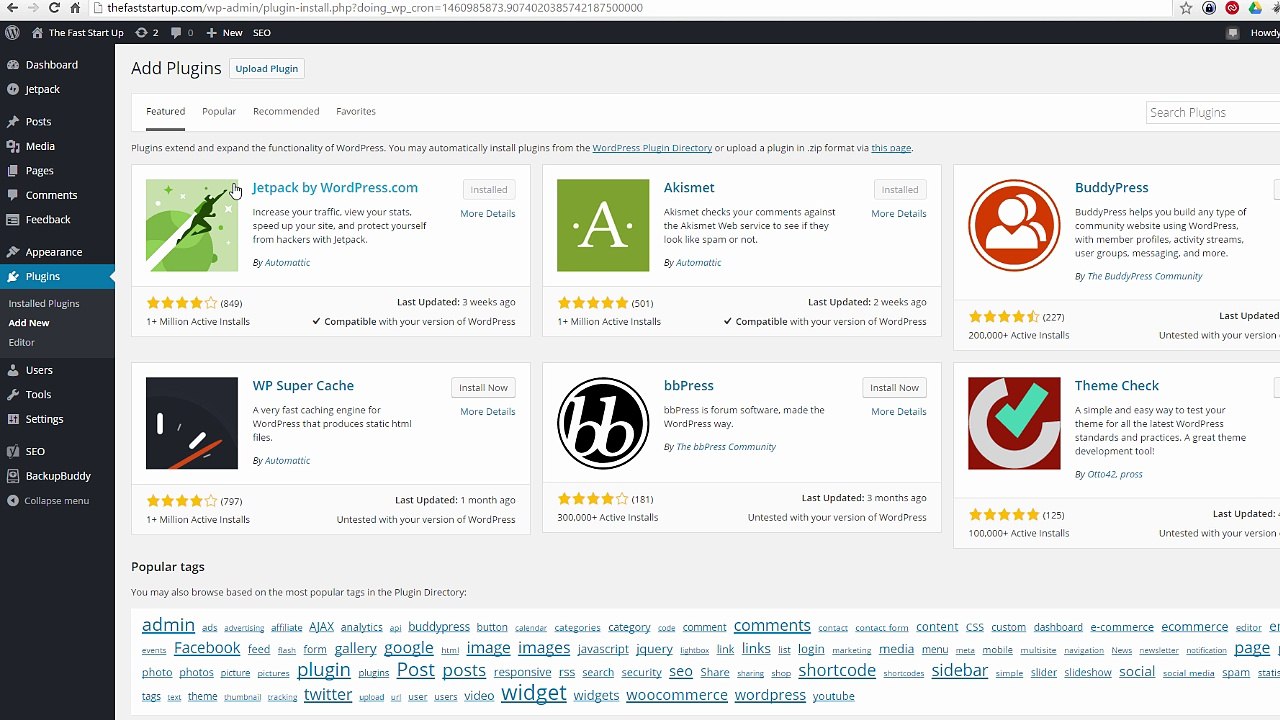Open Jetpack sidebar icon
This screenshot has width=1280, height=720.
pos(13,89)
